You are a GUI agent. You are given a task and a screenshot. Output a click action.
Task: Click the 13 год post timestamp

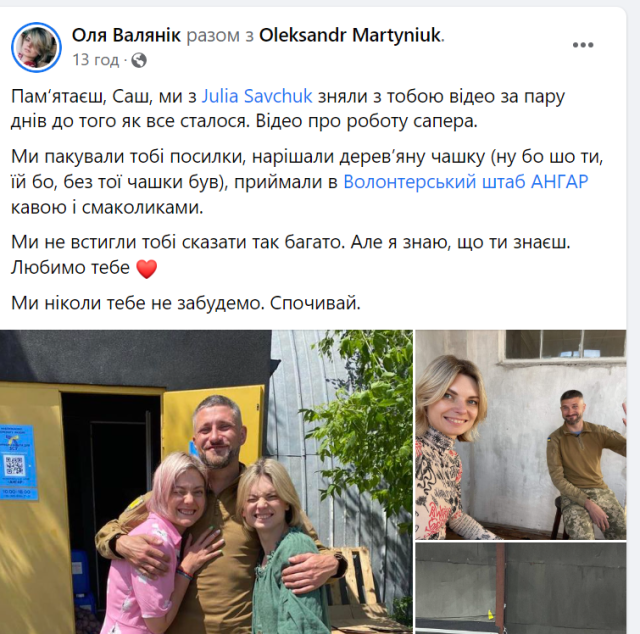[96, 60]
